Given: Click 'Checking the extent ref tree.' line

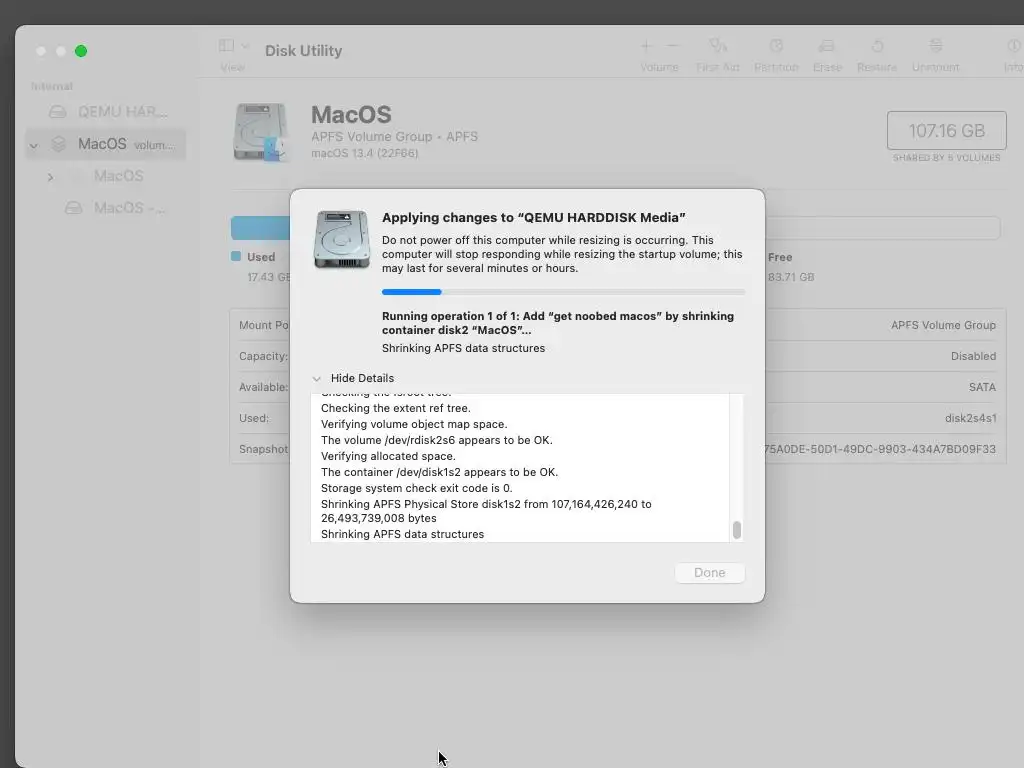Looking at the screenshot, I should pos(395,408).
